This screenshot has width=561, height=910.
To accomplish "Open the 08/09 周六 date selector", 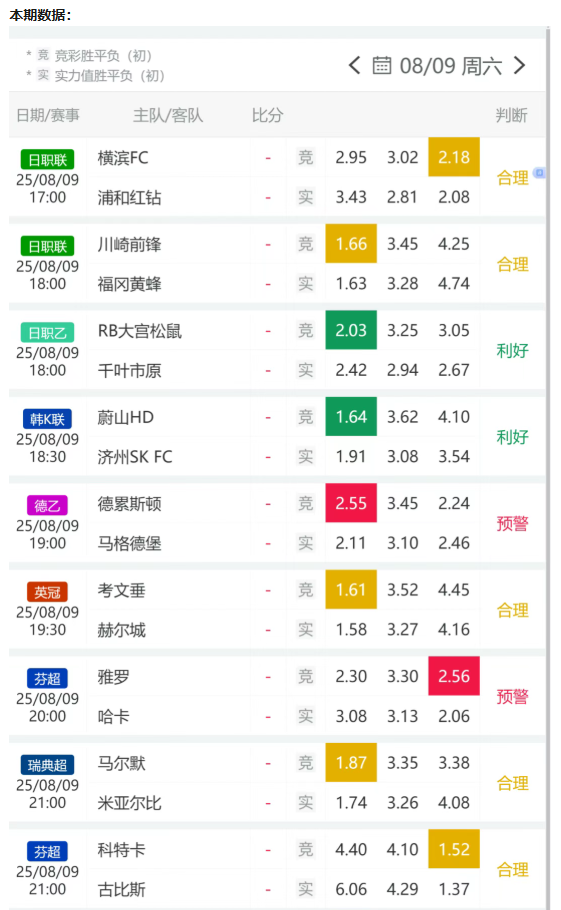I will point(450,66).
